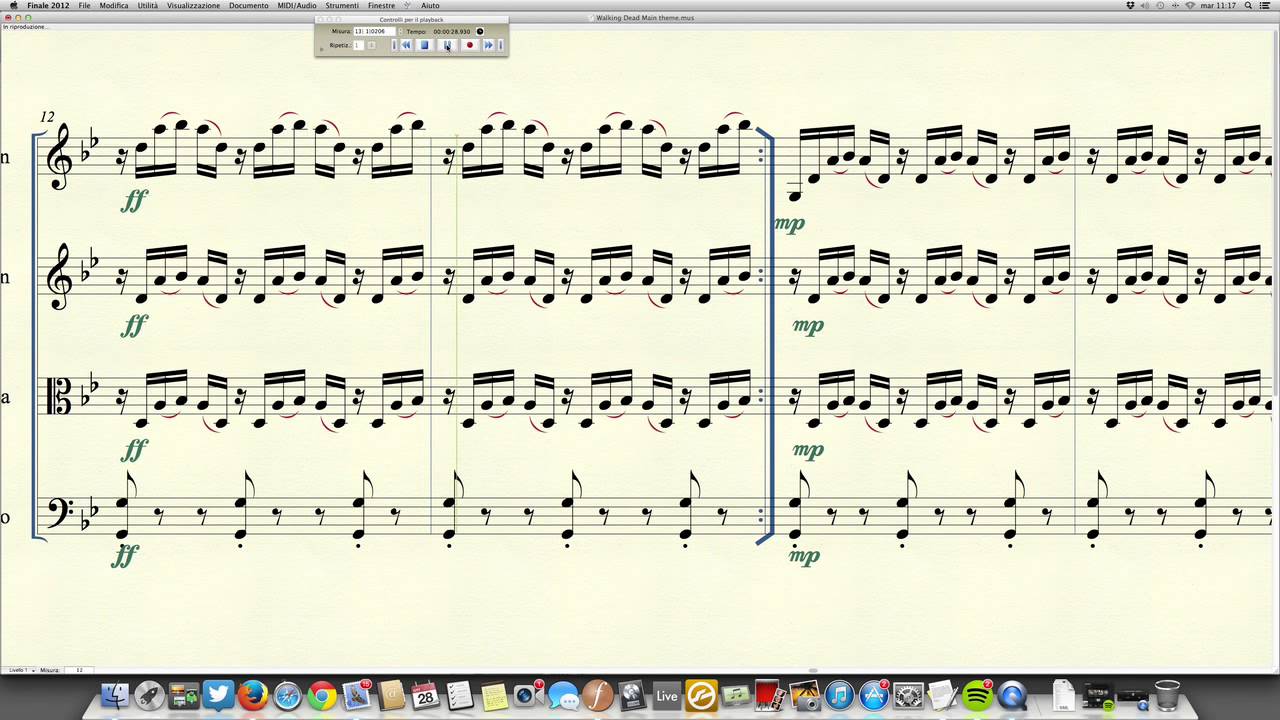
Task: Open Photo Booth in the Dock
Action: 768,696
